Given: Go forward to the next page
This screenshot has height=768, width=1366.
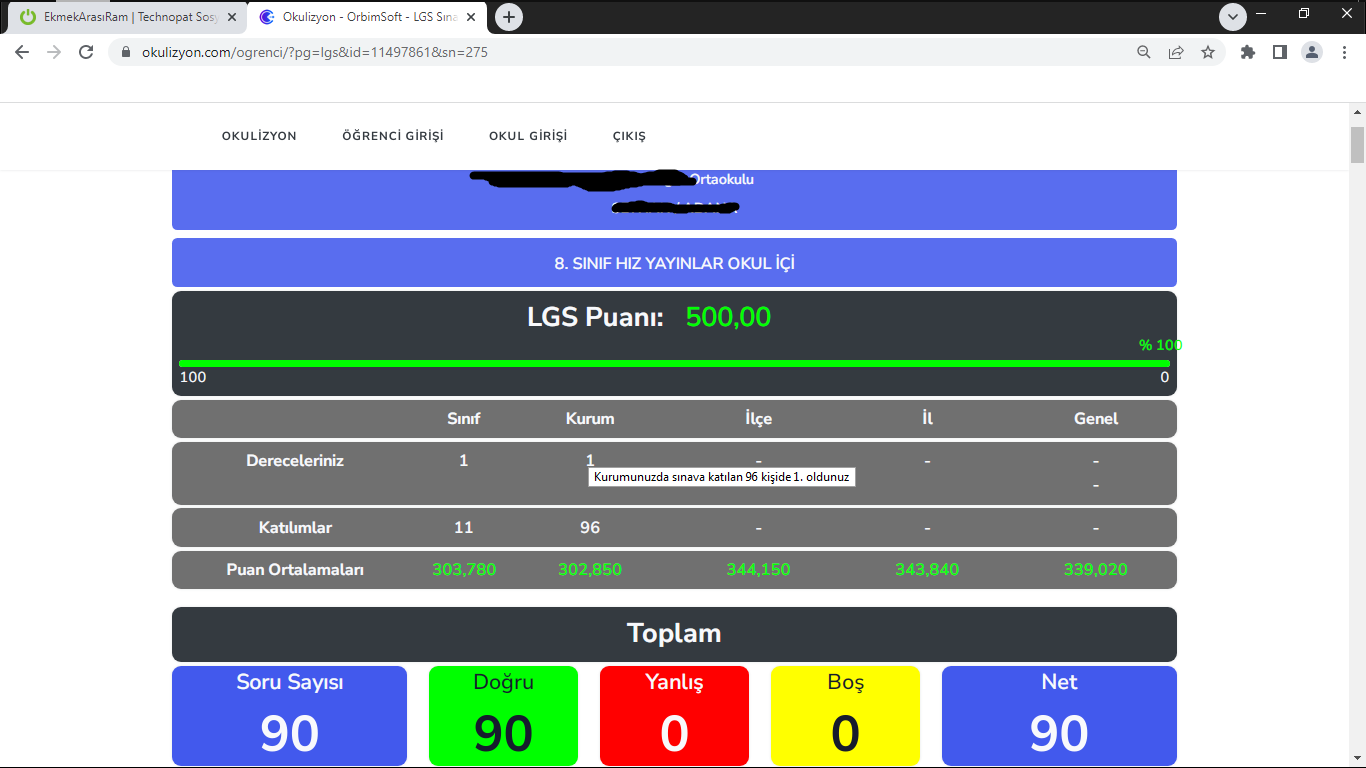Looking at the screenshot, I should [x=54, y=52].
